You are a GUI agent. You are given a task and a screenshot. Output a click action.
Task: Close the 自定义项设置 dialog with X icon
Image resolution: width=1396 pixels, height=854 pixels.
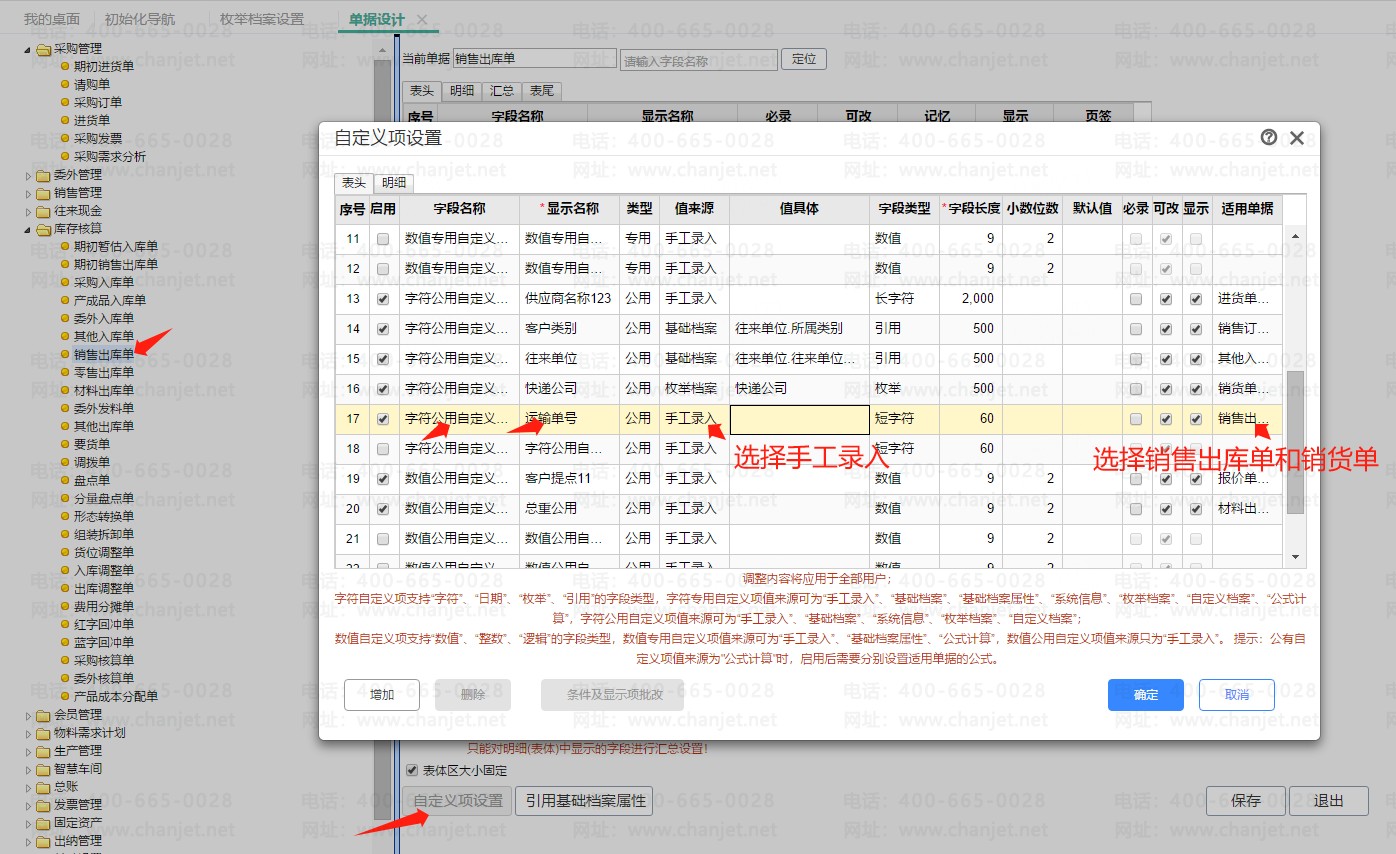[x=1297, y=138]
